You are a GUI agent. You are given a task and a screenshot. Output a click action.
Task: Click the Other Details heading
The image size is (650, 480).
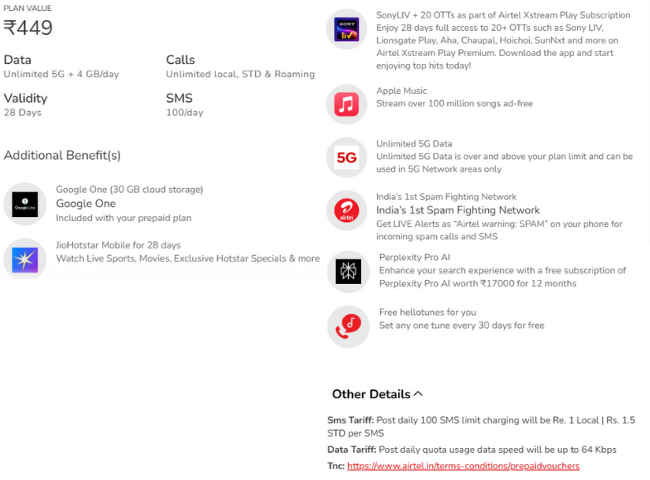tap(371, 394)
